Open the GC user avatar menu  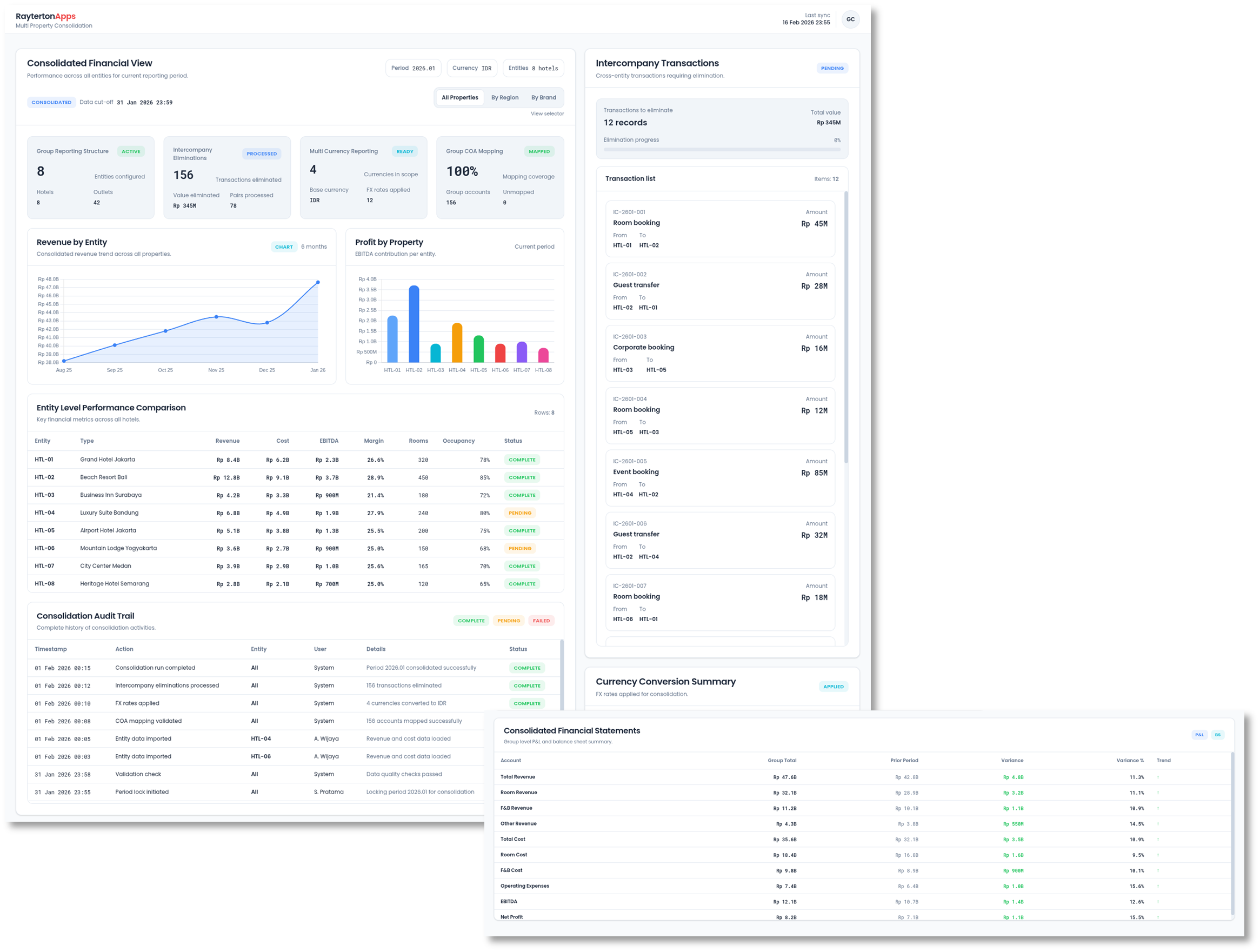pyautogui.click(x=850, y=19)
